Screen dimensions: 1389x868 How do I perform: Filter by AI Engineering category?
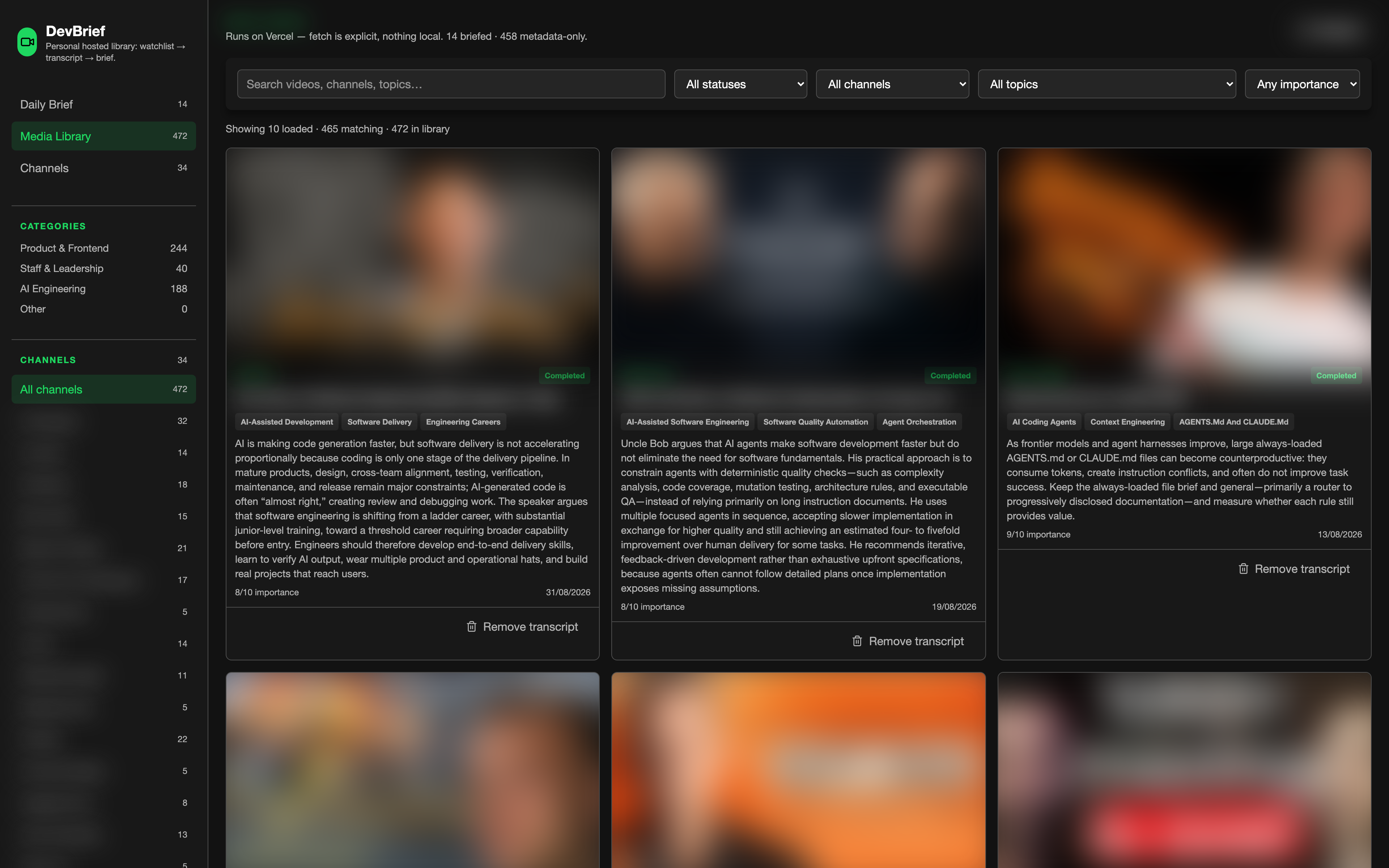tap(103, 289)
